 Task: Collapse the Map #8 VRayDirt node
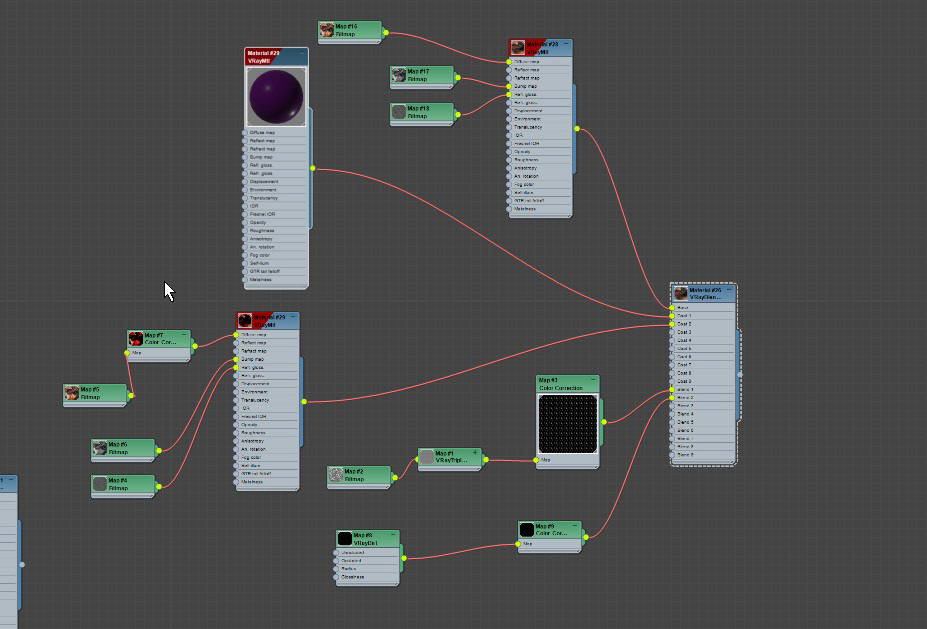click(x=393, y=534)
